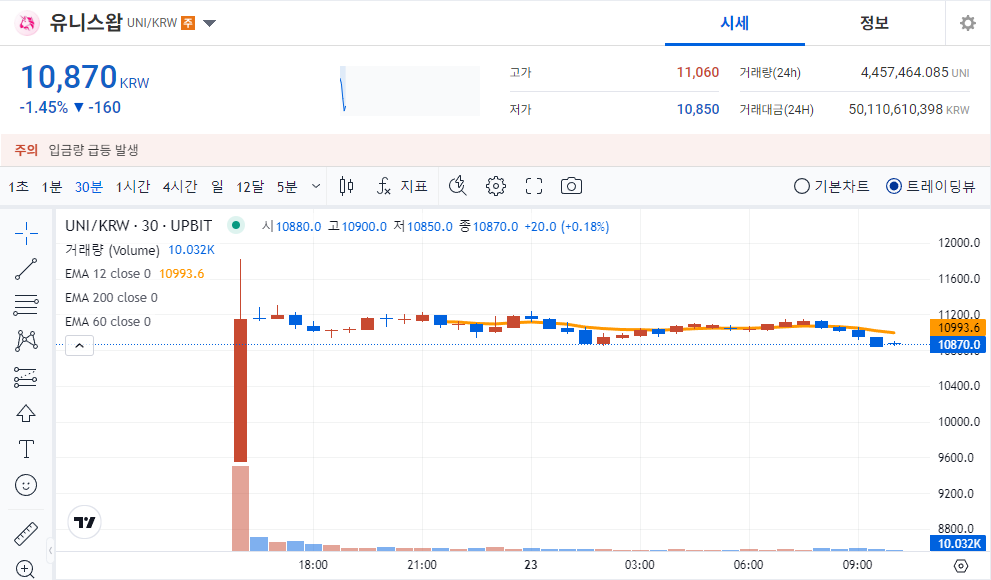Click the 4,457,464.085 24h volume value

[904, 73]
